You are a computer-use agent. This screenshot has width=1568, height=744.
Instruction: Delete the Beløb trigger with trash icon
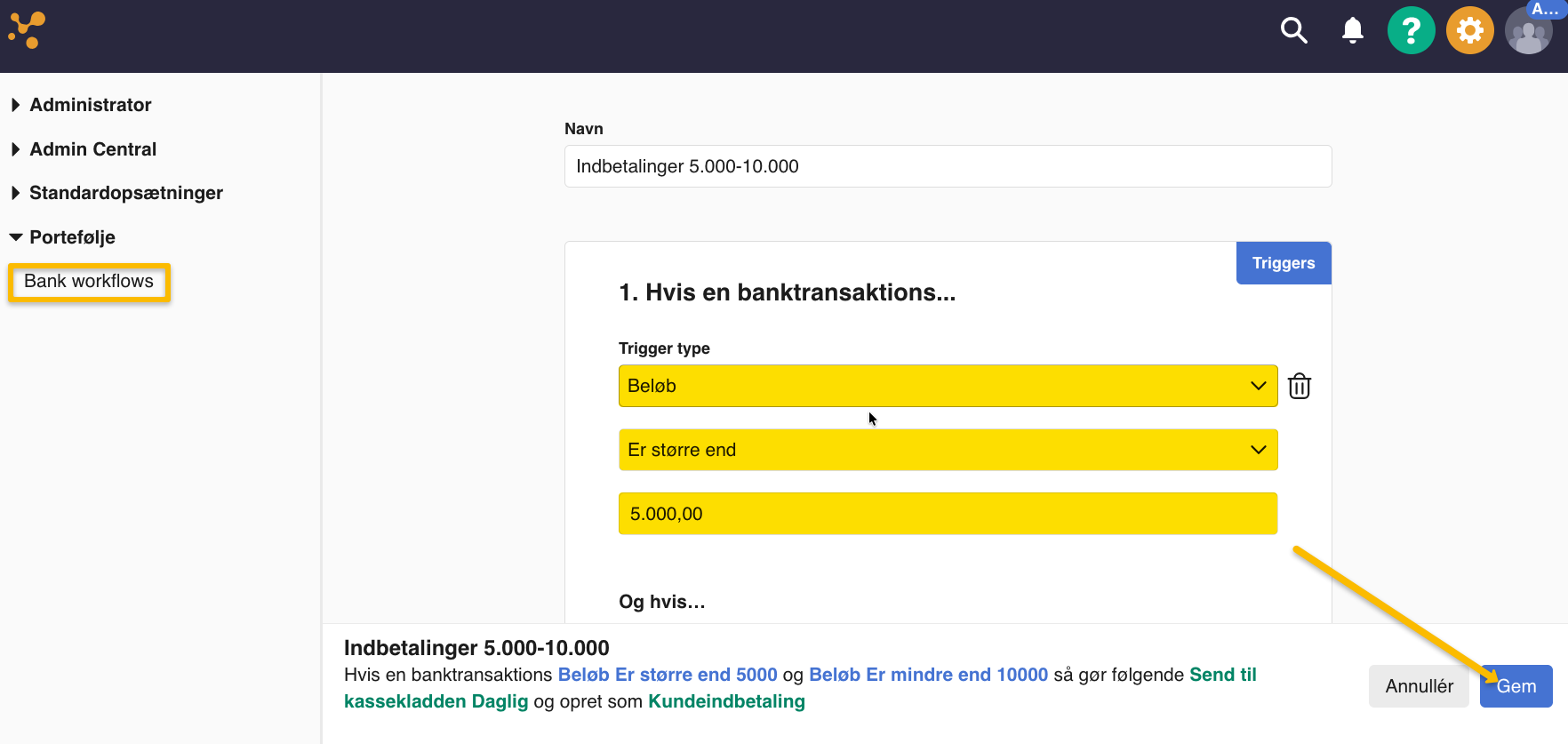(x=1299, y=387)
